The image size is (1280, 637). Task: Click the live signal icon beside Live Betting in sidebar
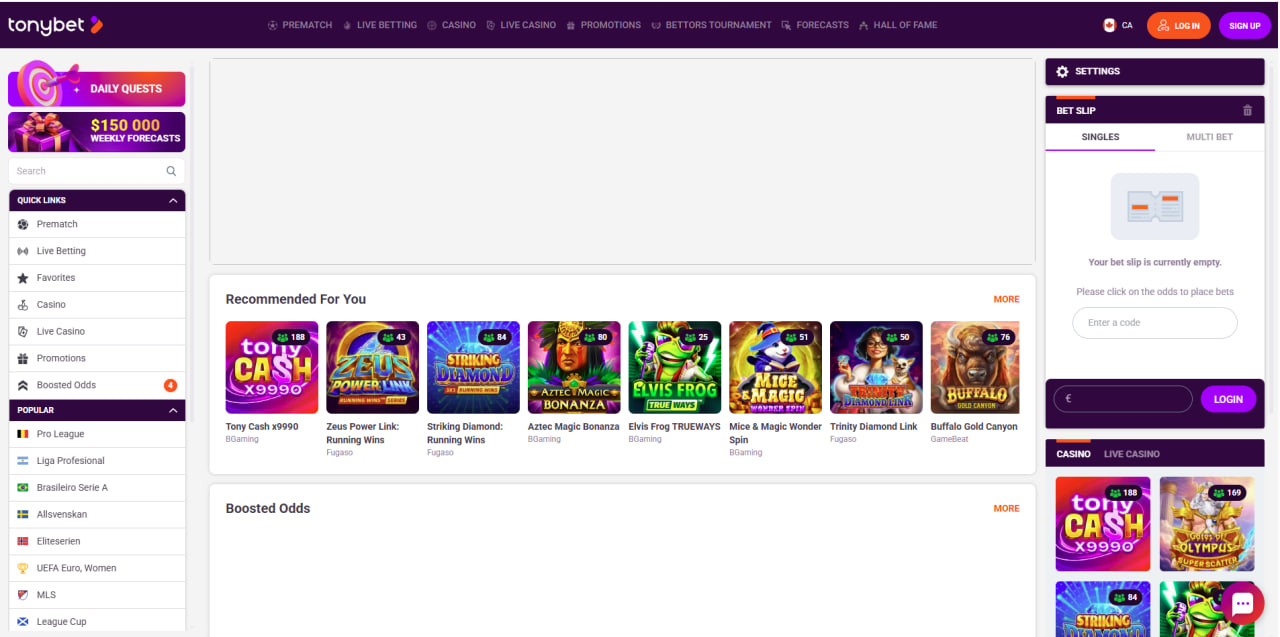click(23, 251)
